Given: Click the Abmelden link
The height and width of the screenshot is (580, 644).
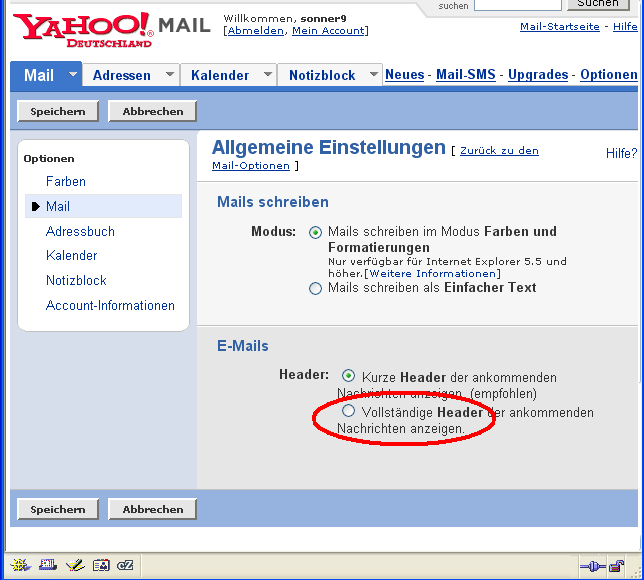Looking at the screenshot, I should tap(255, 31).
